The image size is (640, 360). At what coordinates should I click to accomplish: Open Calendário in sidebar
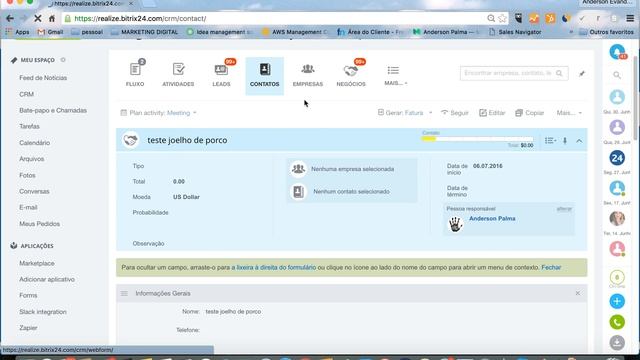tap(34, 143)
